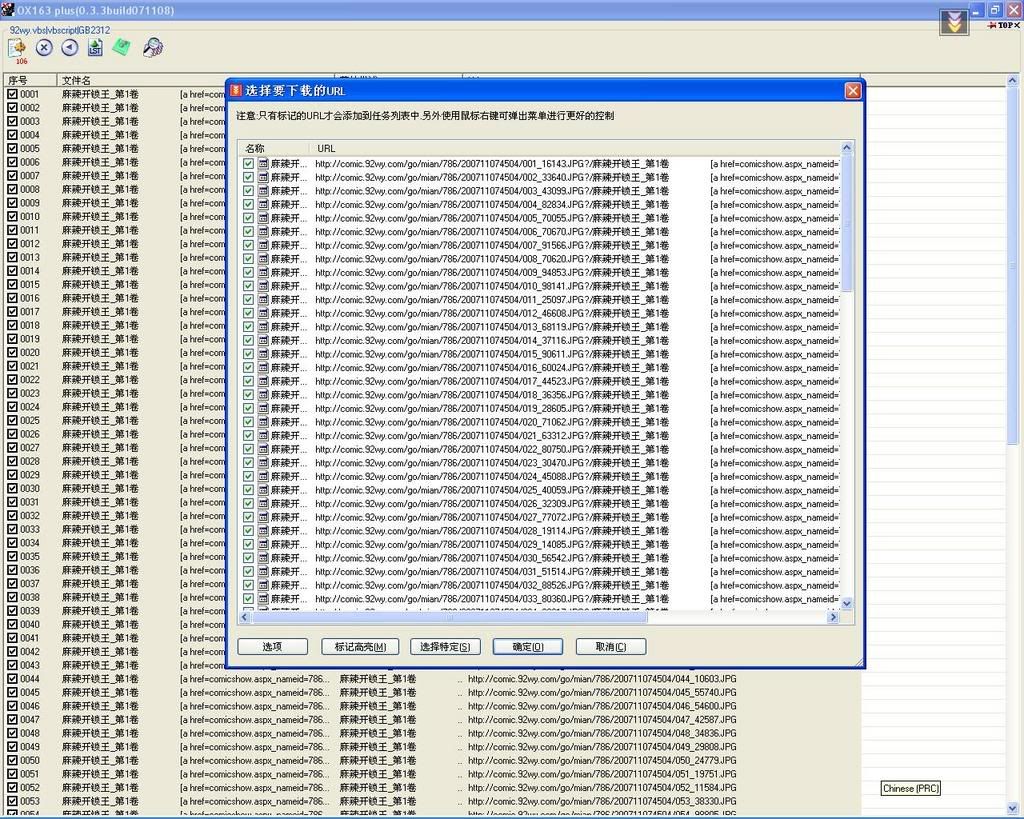This screenshot has width=1024, height=819.
Task: Click the round X stop icon in toolbar
Action: [x=44, y=48]
